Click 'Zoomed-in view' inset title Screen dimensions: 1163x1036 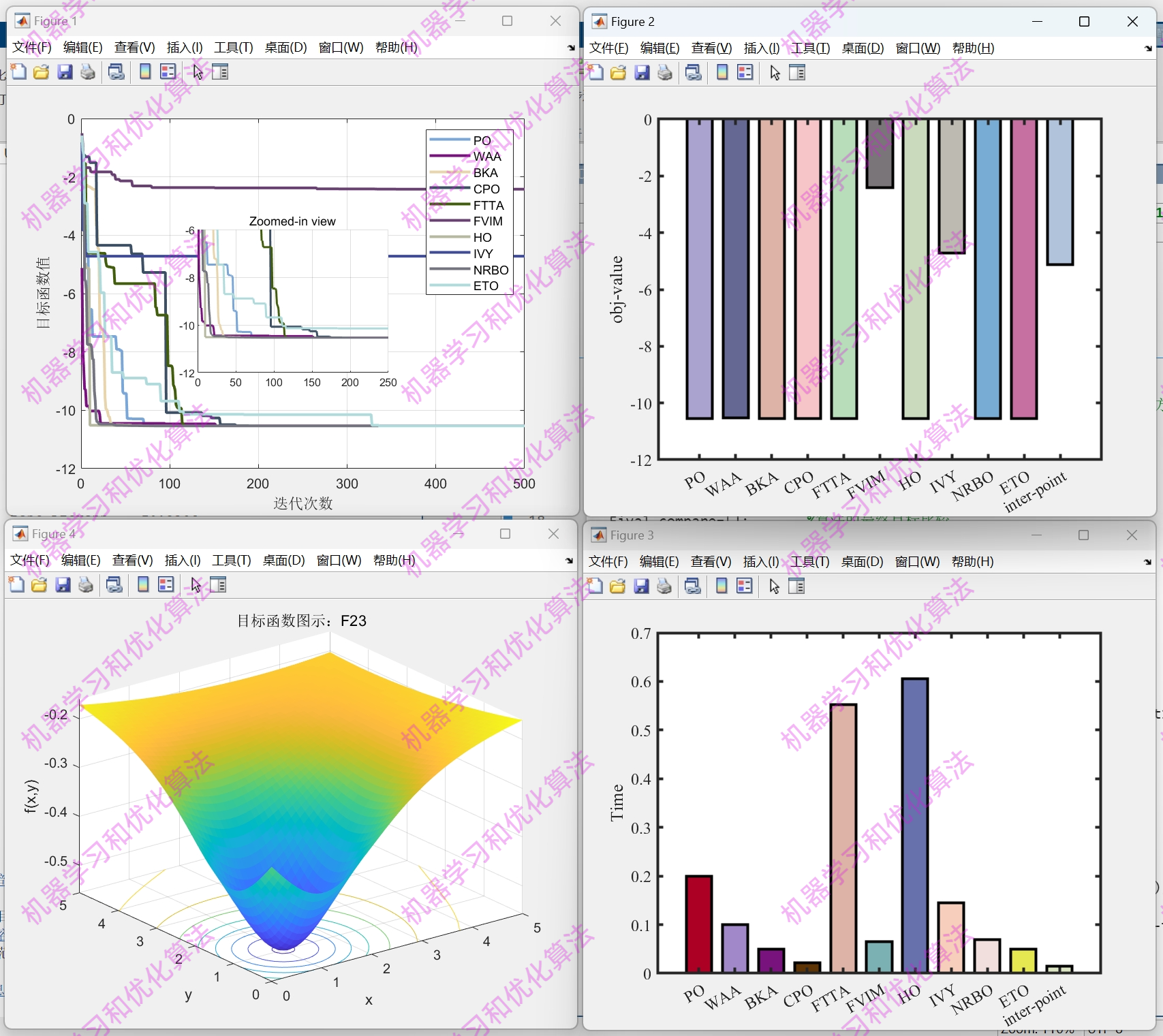tap(292, 221)
